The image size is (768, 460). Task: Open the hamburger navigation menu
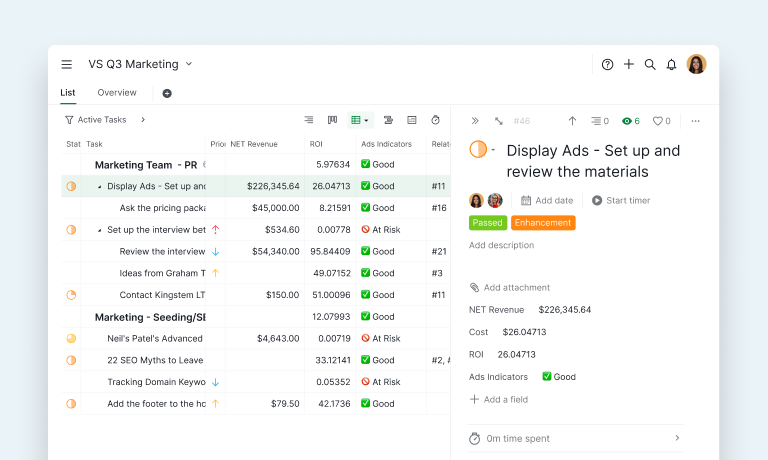67,64
